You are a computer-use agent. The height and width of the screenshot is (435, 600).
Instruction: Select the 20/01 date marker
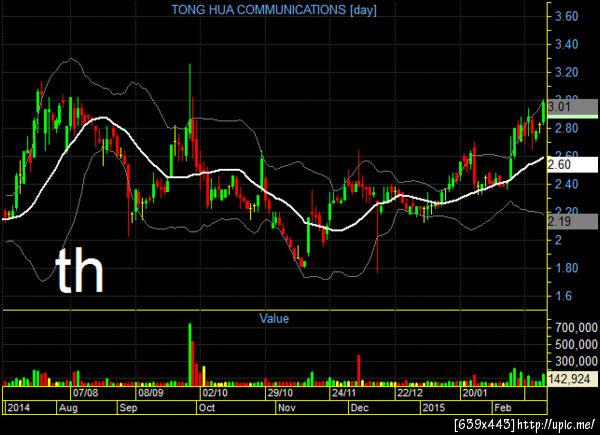pyautogui.click(x=475, y=393)
